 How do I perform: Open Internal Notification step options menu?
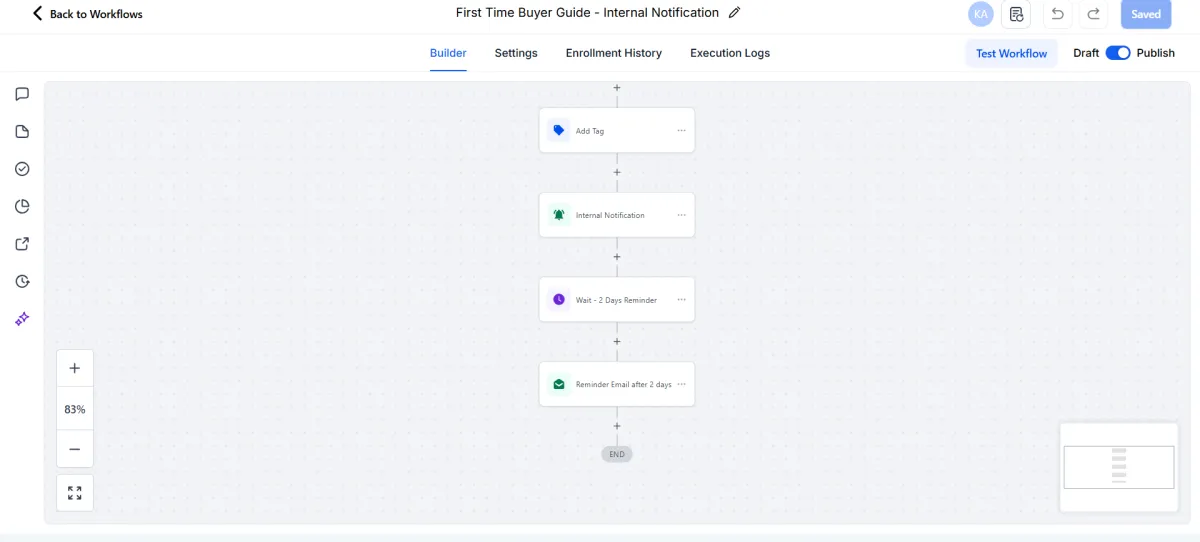(x=681, y=215)
